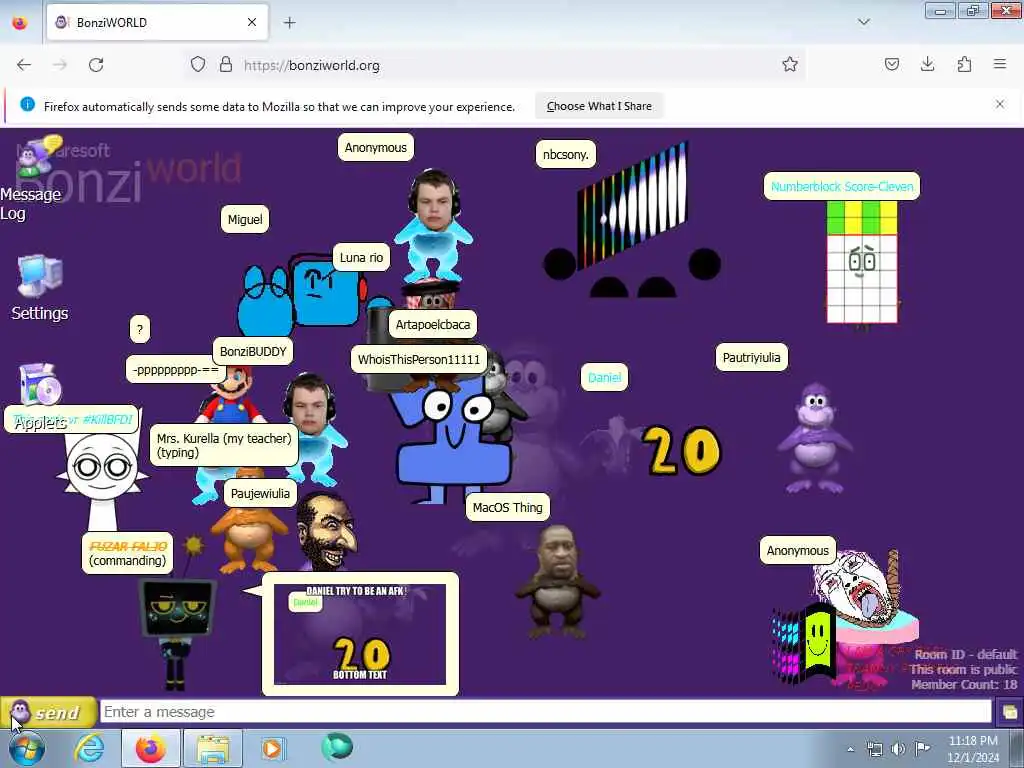The image size is (1024, 768).
Task: Open Windows Explorer folder in taskbar
Action: 212,748
